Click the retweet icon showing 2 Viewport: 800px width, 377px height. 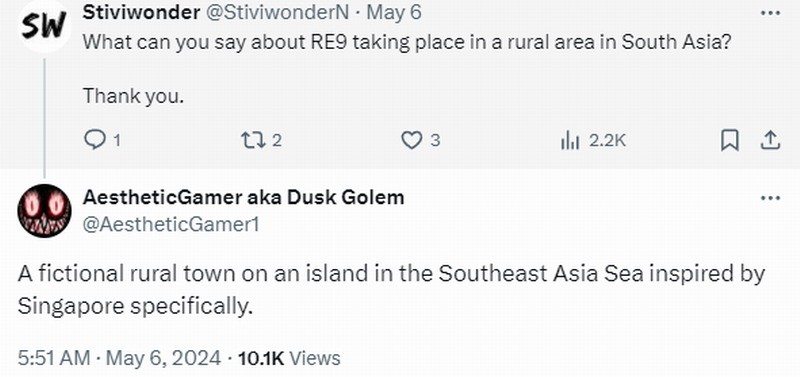[253, 140]
